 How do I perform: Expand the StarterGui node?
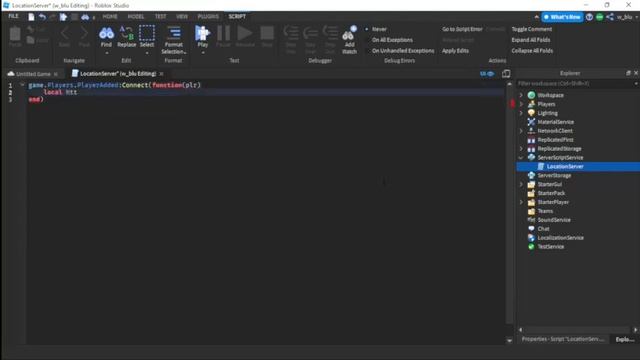click(521, 184)
